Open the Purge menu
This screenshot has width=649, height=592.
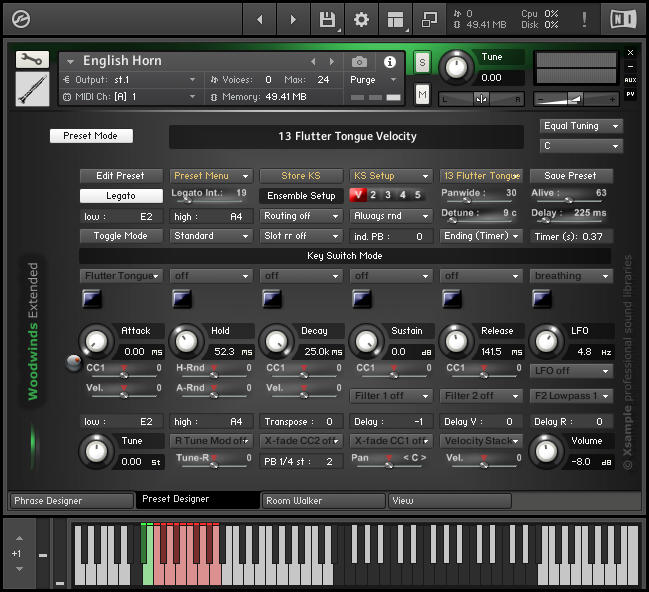coord(374,79)
